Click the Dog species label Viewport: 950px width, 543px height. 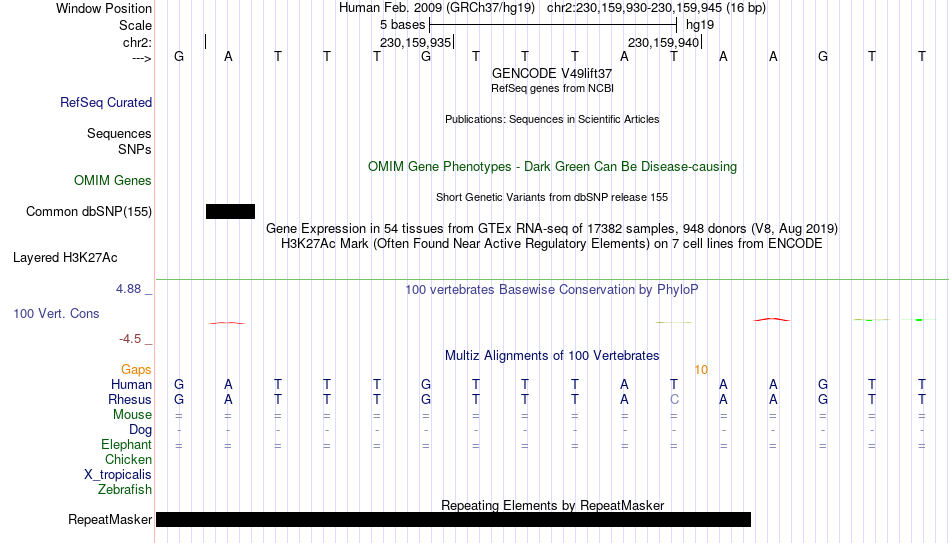tap(141, 430)
